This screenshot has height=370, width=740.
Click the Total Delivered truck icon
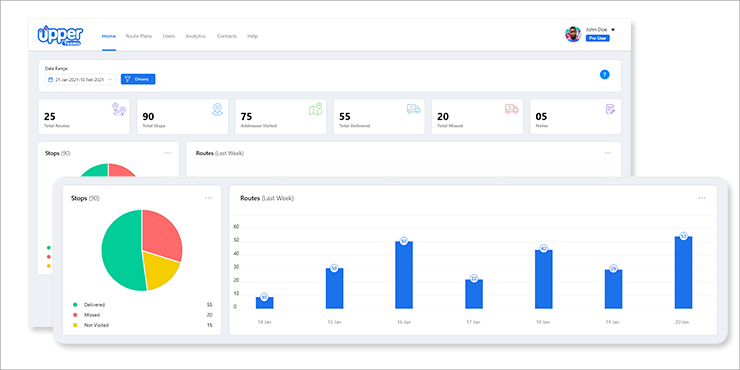click(x=413, y=109)
